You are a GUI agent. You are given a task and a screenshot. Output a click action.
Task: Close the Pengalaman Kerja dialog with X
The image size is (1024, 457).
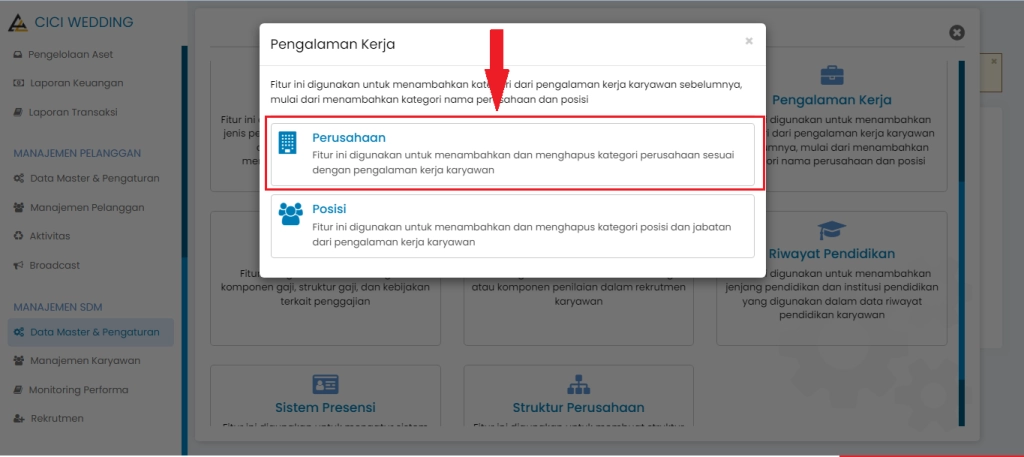[749, 41]
